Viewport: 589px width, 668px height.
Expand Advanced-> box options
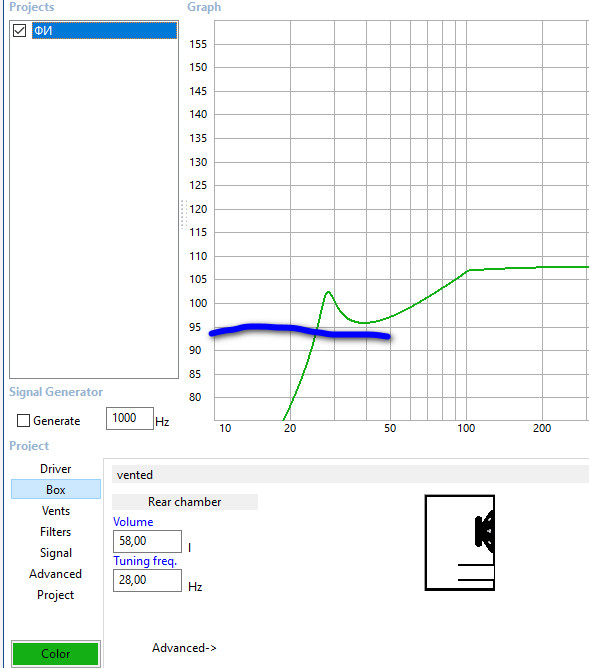click(x=184, y=648)
